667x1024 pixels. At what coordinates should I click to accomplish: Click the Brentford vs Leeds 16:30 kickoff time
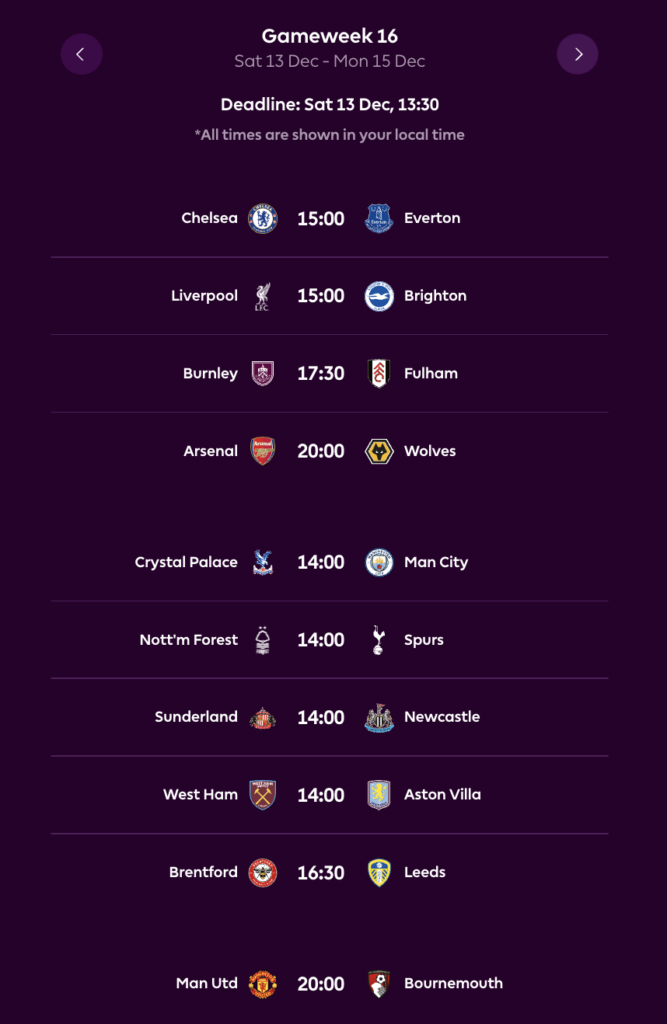pyautogui.click(x=320, y=872)
